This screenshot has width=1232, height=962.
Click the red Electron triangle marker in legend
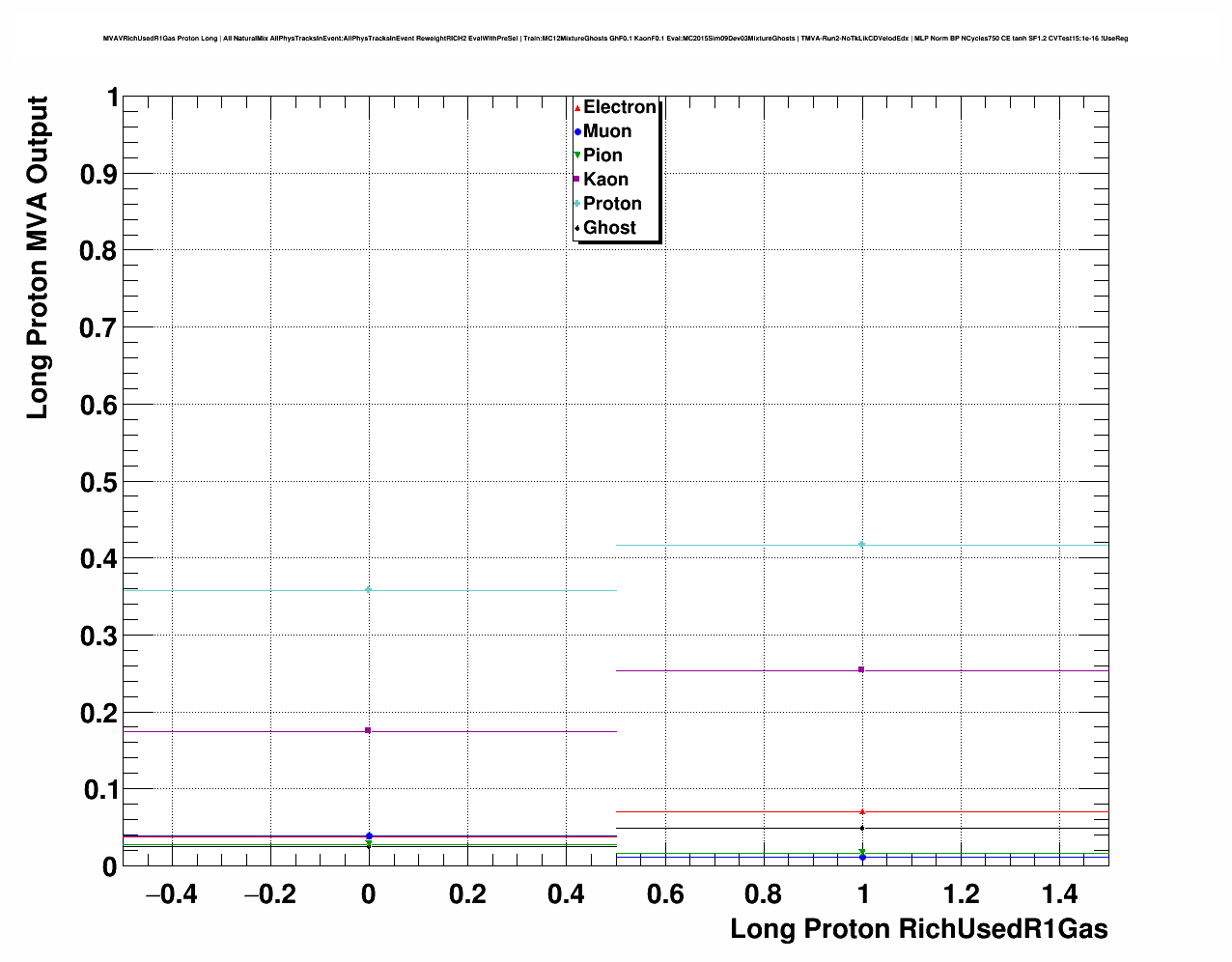(x=577, y=108)
